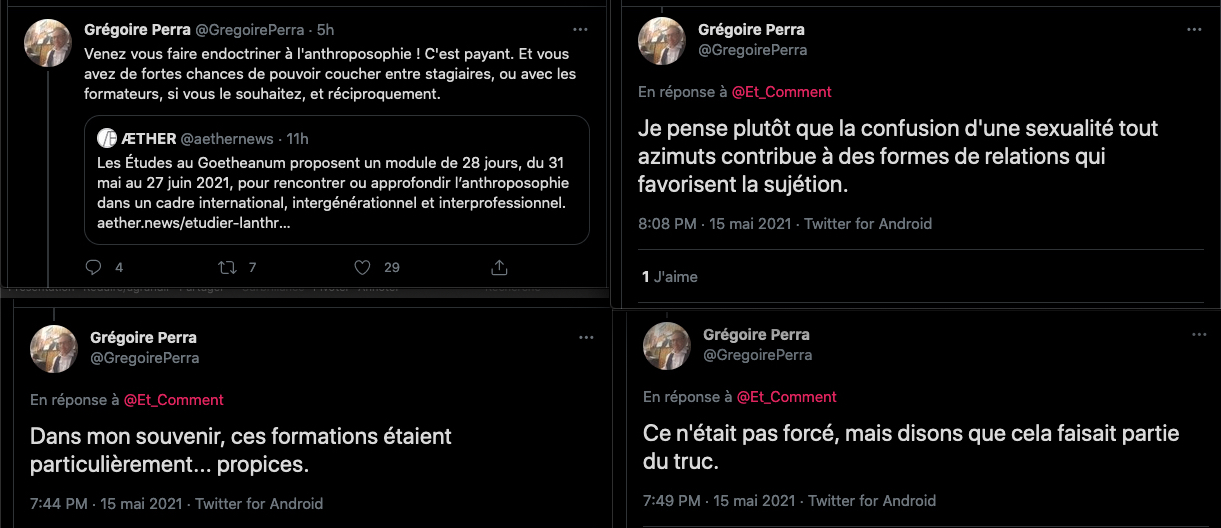
Task: Click the avatar on the 7:49 PM reply
Action: tap(667, 346)
